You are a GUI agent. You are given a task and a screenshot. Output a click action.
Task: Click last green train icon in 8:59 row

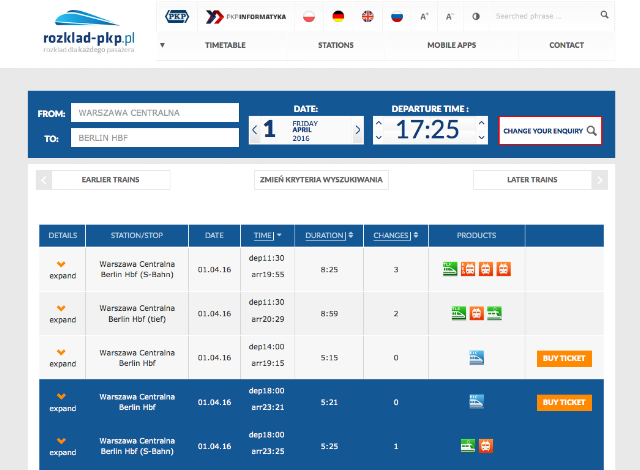494,313
